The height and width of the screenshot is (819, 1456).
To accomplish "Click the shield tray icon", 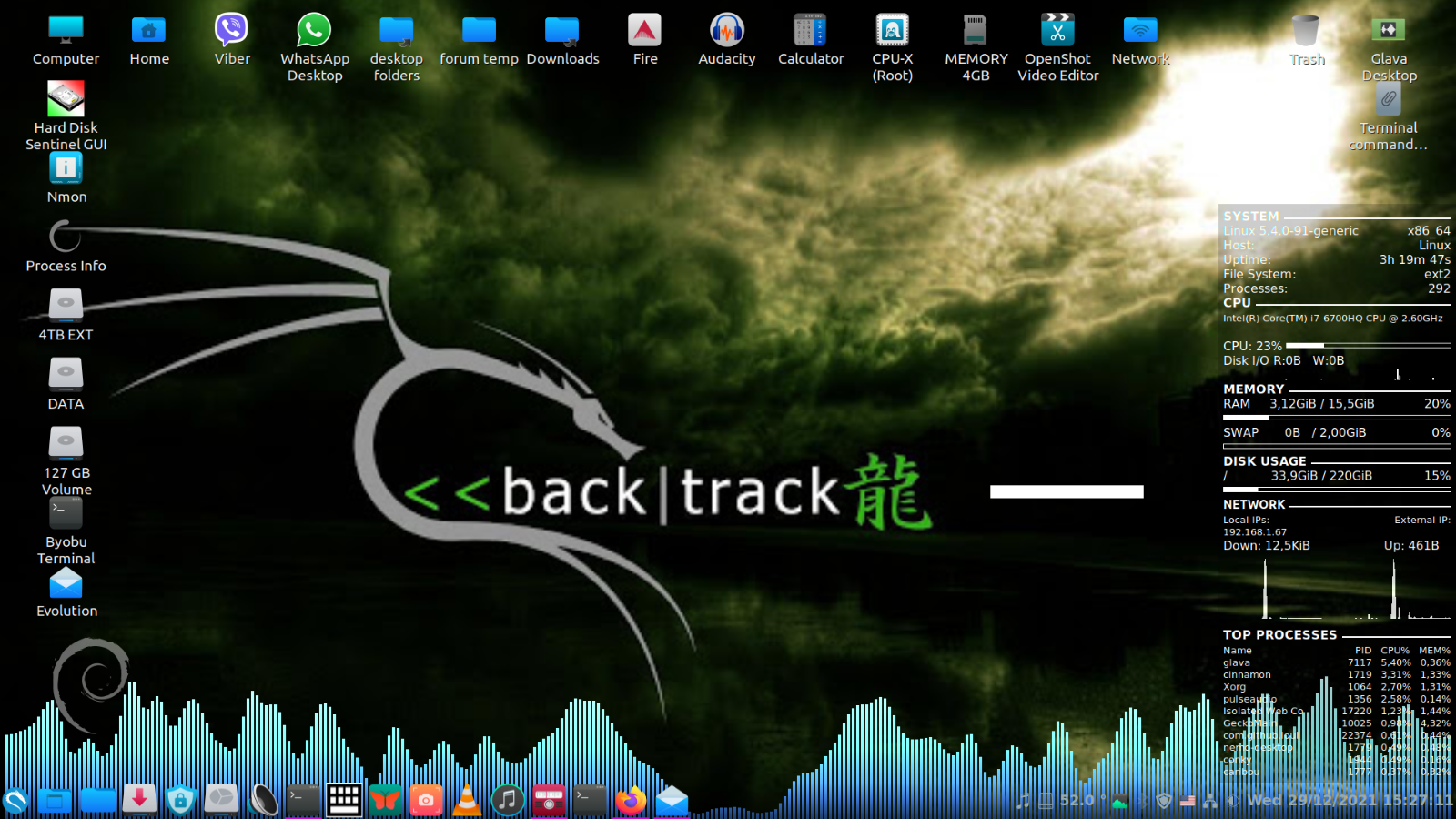I will tap(1164, 801).
